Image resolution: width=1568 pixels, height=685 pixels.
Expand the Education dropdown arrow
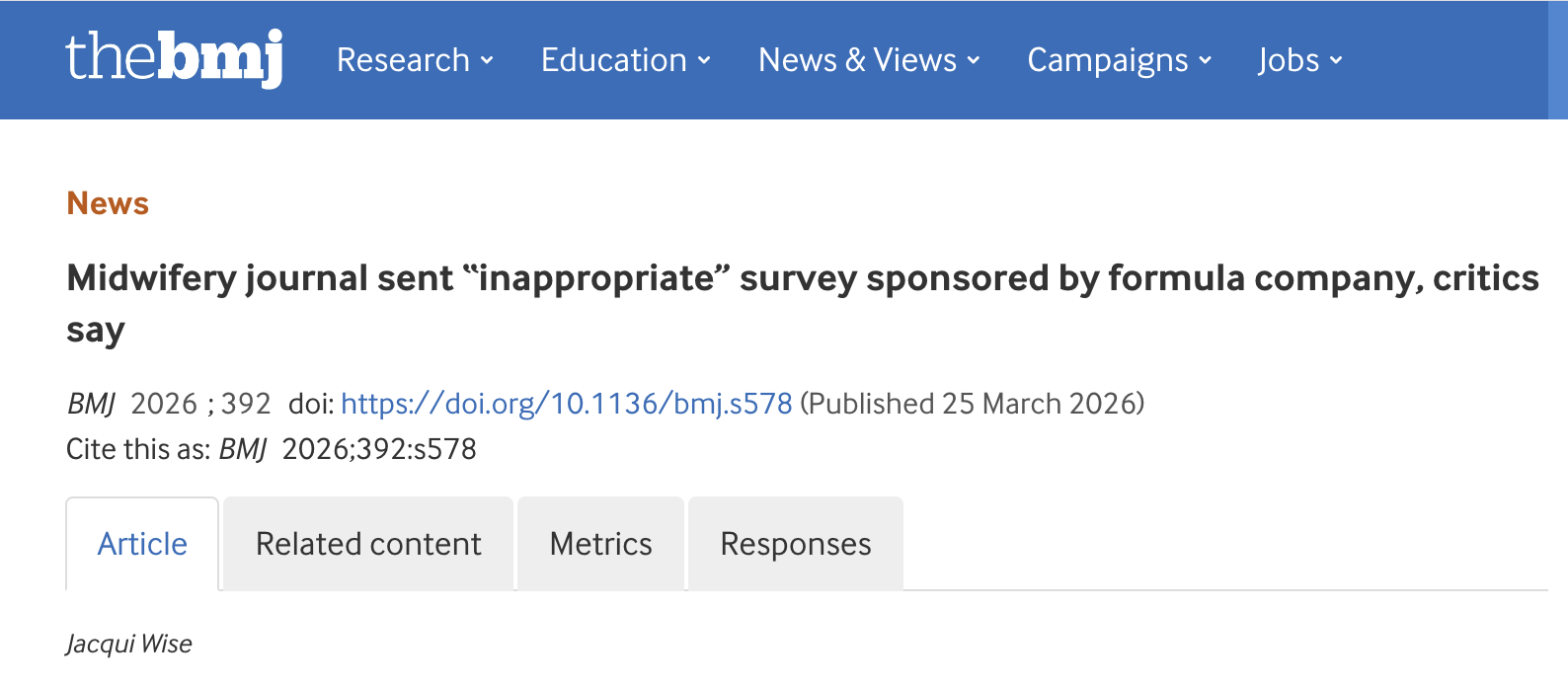click(704, 60)
